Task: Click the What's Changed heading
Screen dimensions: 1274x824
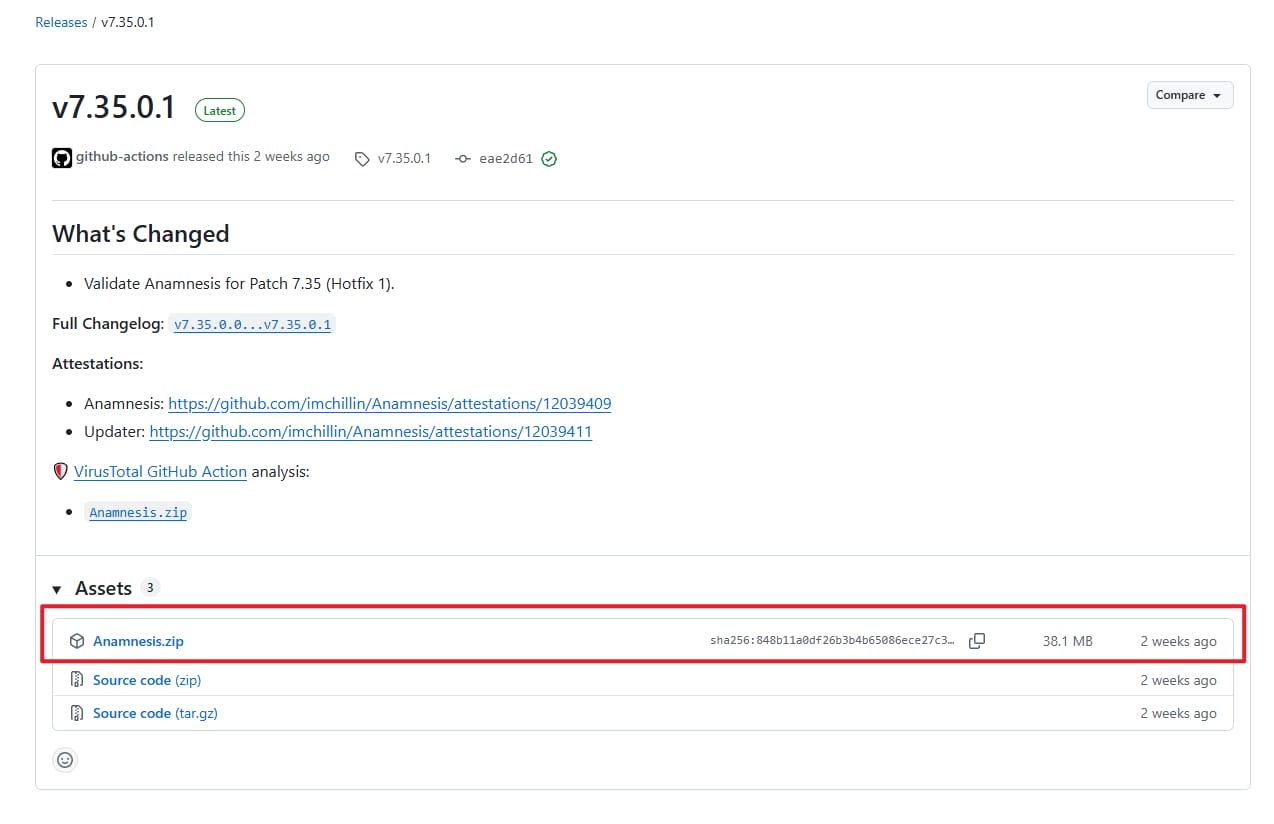Action: tap(141, 234)
